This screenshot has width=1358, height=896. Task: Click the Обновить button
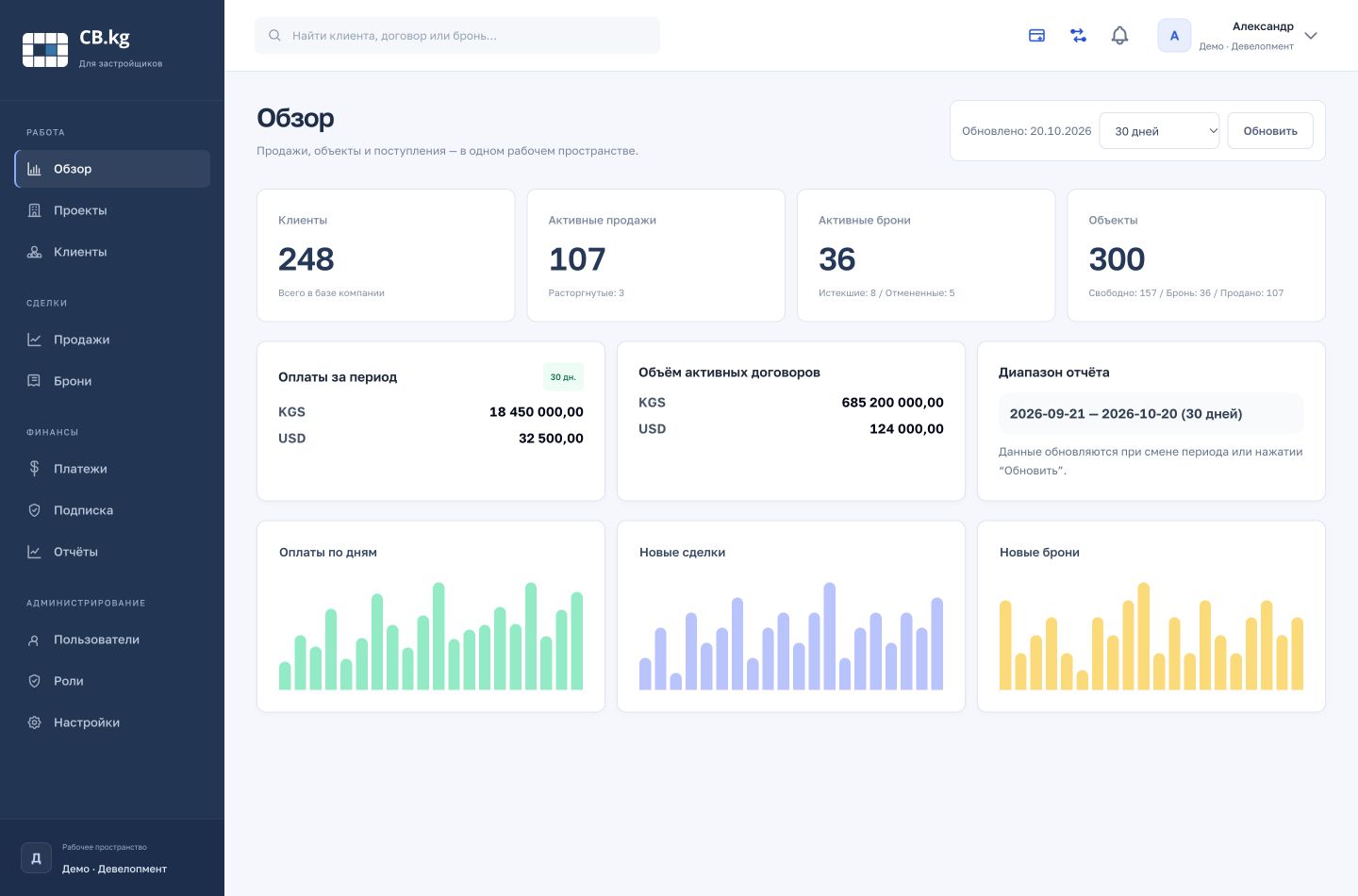pyautogui.click(x=1270, y=131)
